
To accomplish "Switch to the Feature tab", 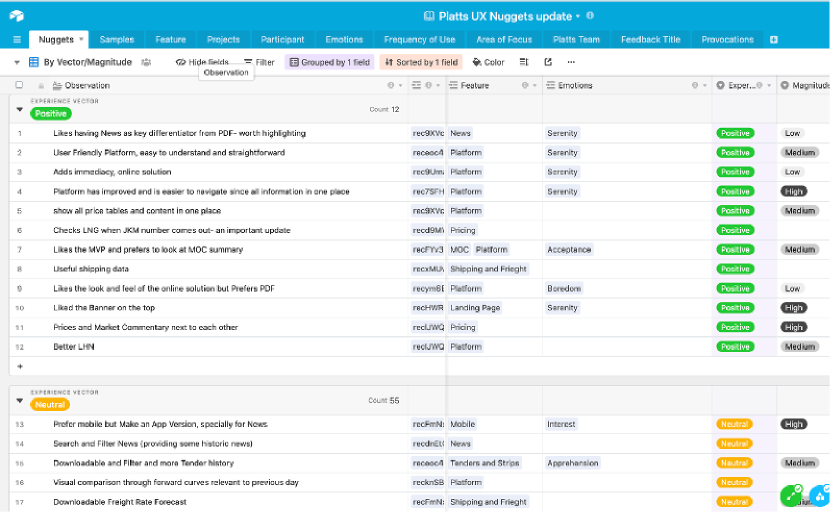I will (170, 40).
